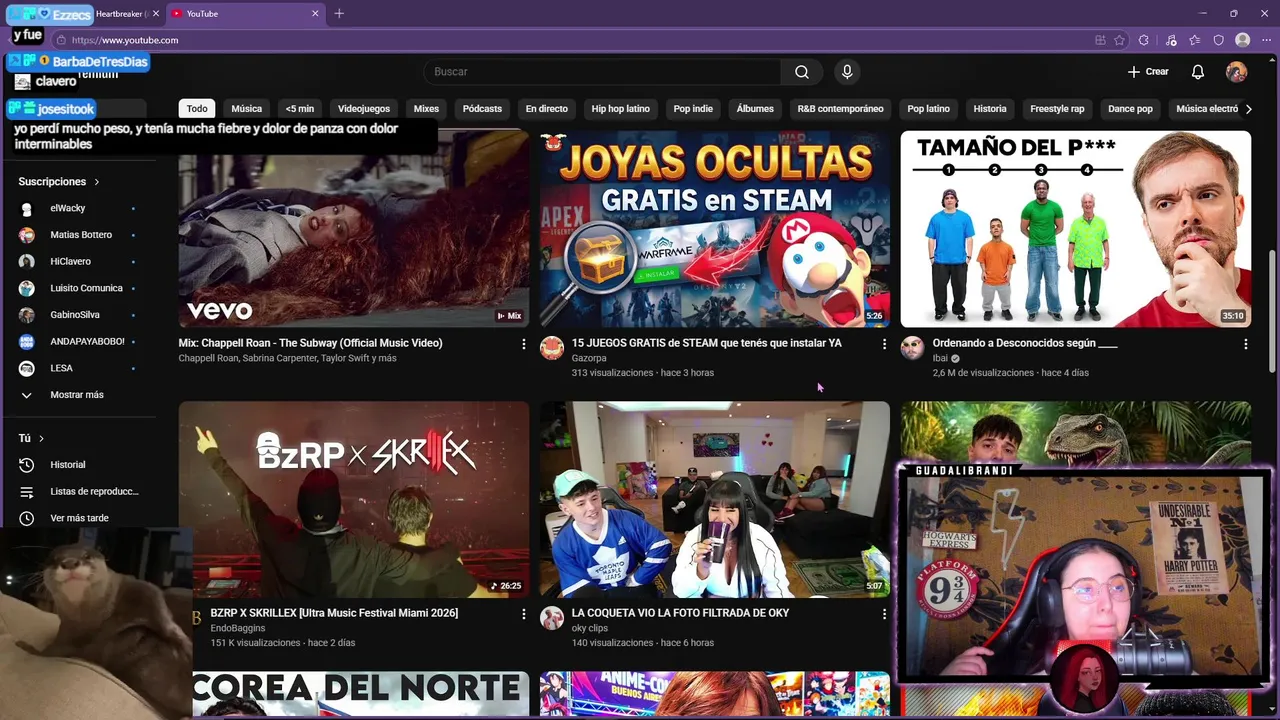Switch to the Heartbreaker tab
Viewport: 1280px width, 720px height.
(121, 14)
